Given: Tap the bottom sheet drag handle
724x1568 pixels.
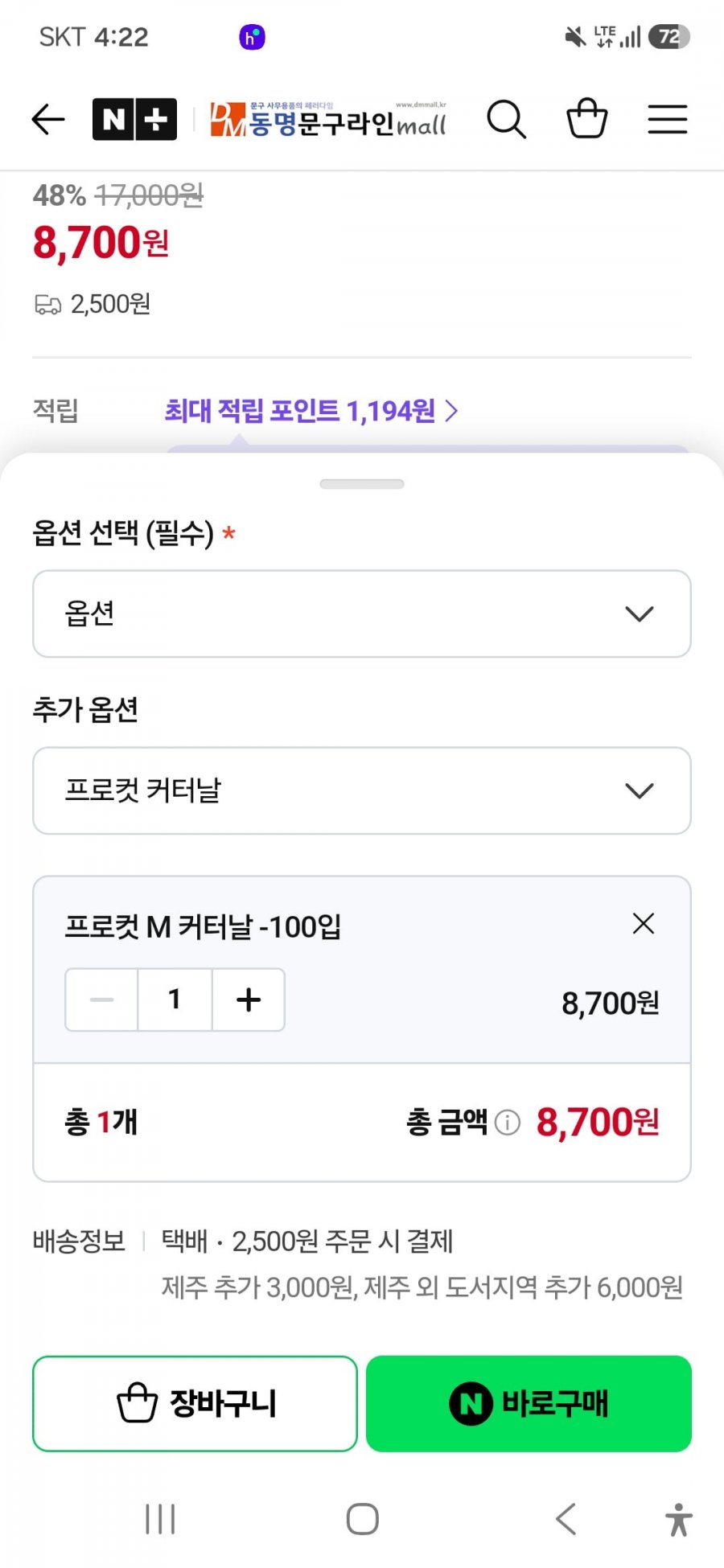Looking at the screenshot, I should click(x=362, y=484).
